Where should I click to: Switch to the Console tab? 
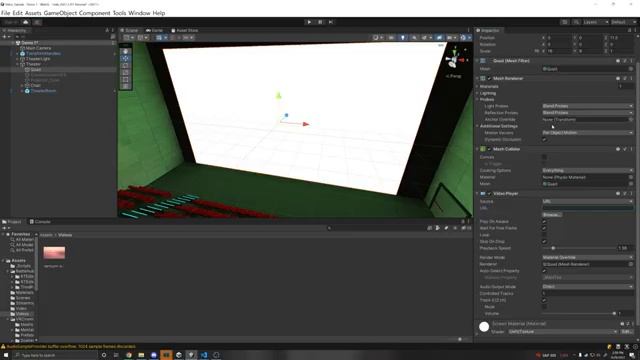pyautogui.click(x=40, y=222)
